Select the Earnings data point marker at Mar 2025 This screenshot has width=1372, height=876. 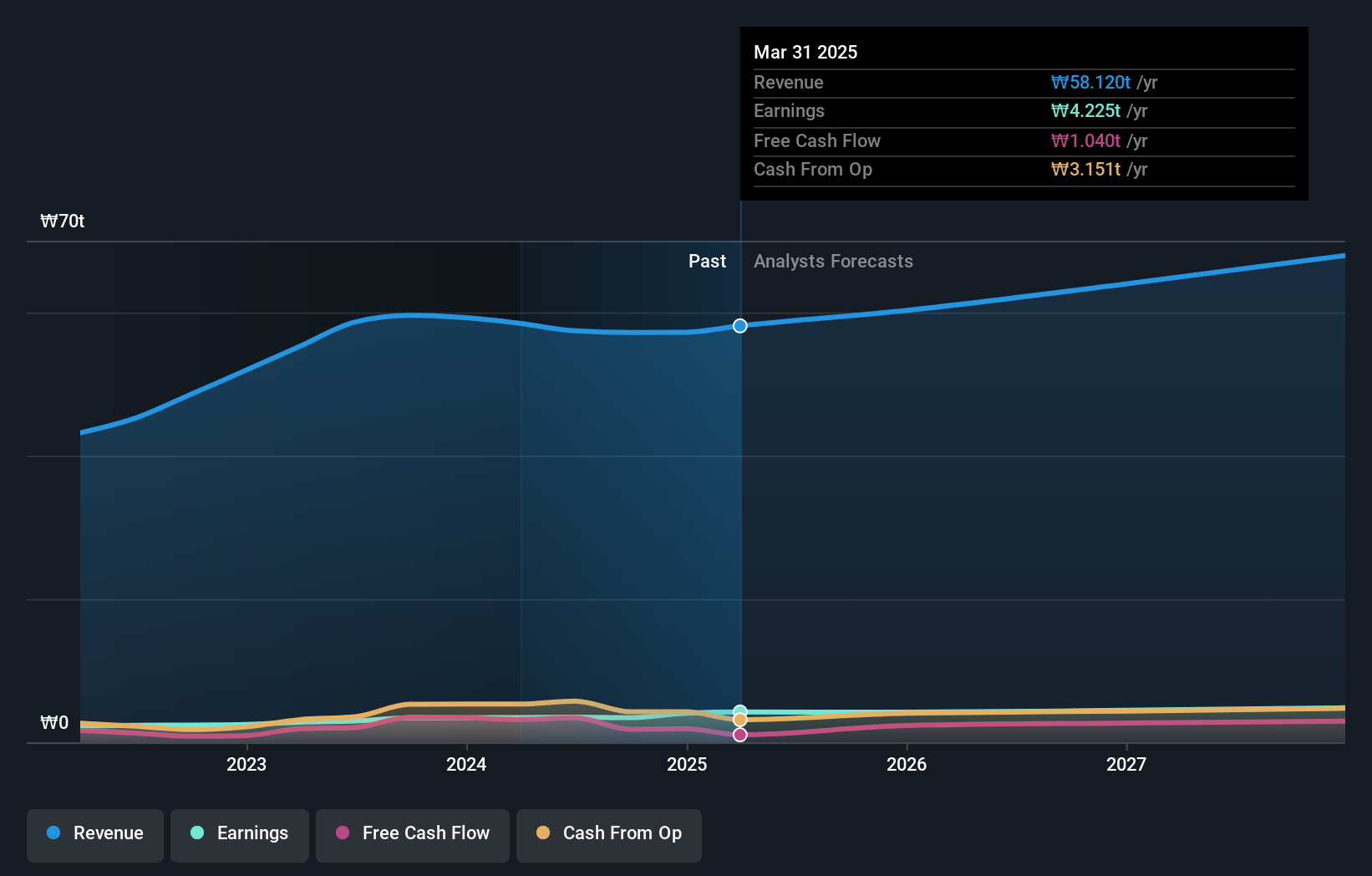[x=740, y=712]
